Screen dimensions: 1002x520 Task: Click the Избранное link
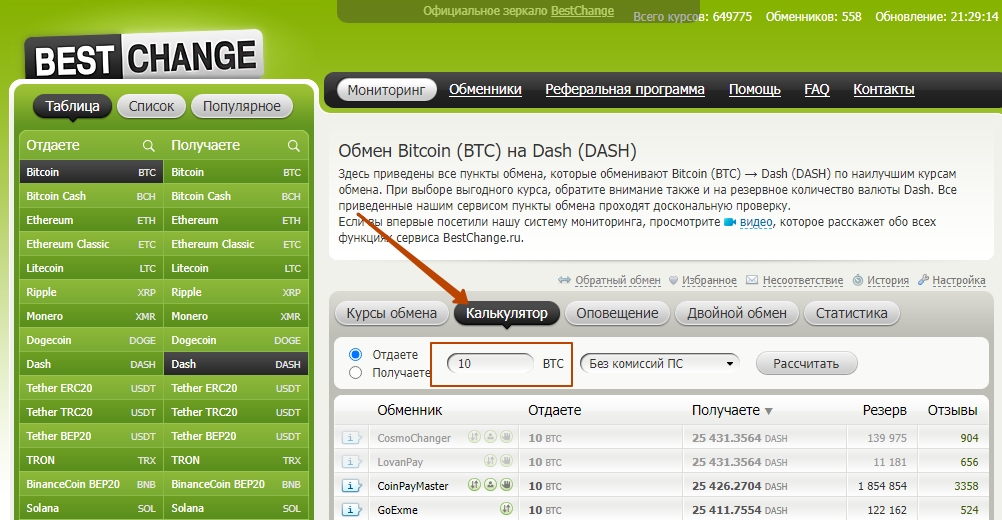pyautogui.click(x=709, y=280)
